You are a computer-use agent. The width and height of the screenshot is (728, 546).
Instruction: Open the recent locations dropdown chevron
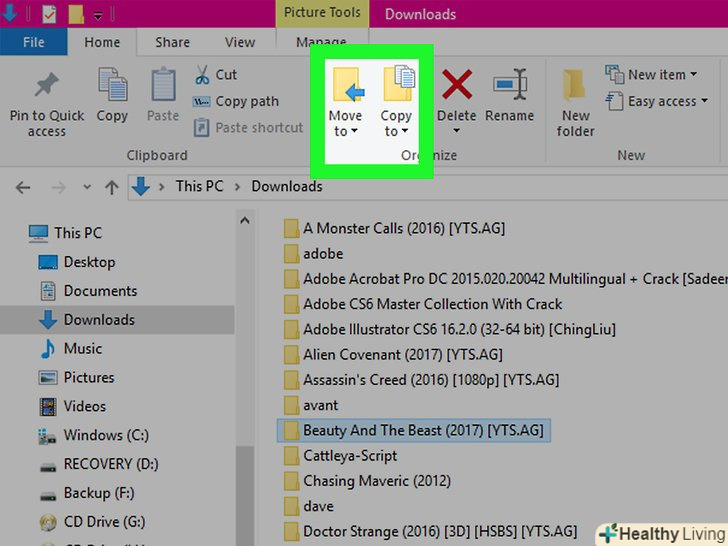[87, 188]
